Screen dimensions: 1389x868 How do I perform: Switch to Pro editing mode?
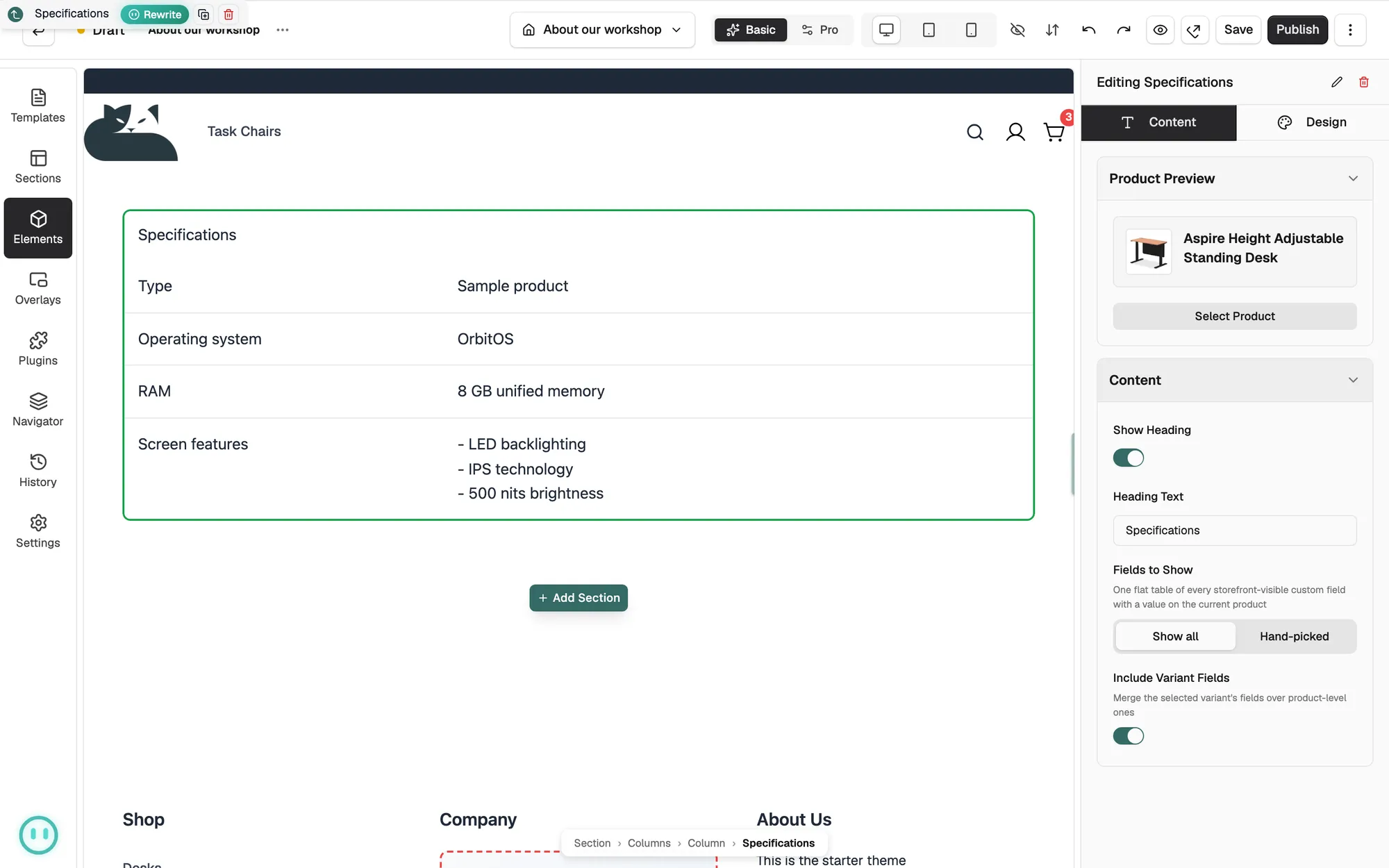pos(820,30)
